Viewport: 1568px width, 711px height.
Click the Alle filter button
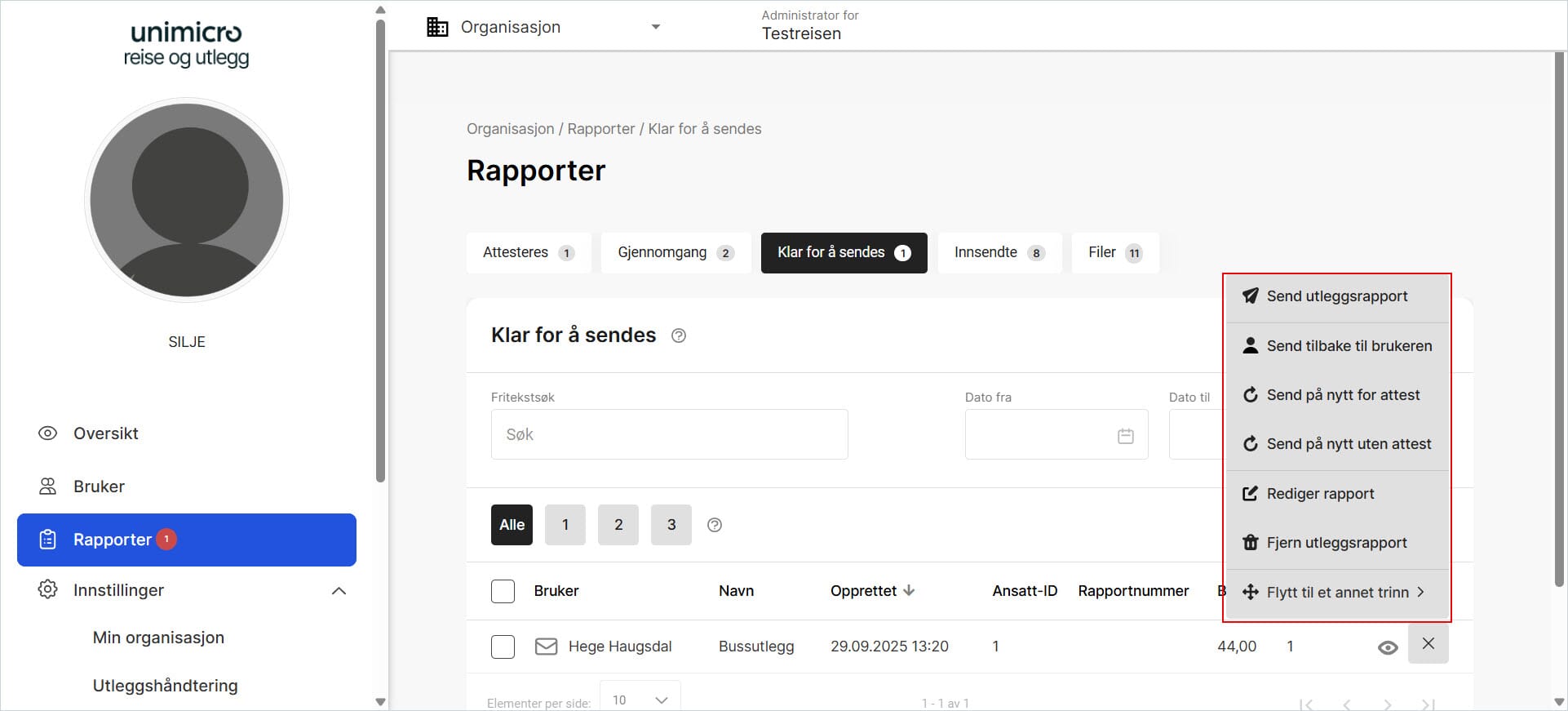[512, 525]
